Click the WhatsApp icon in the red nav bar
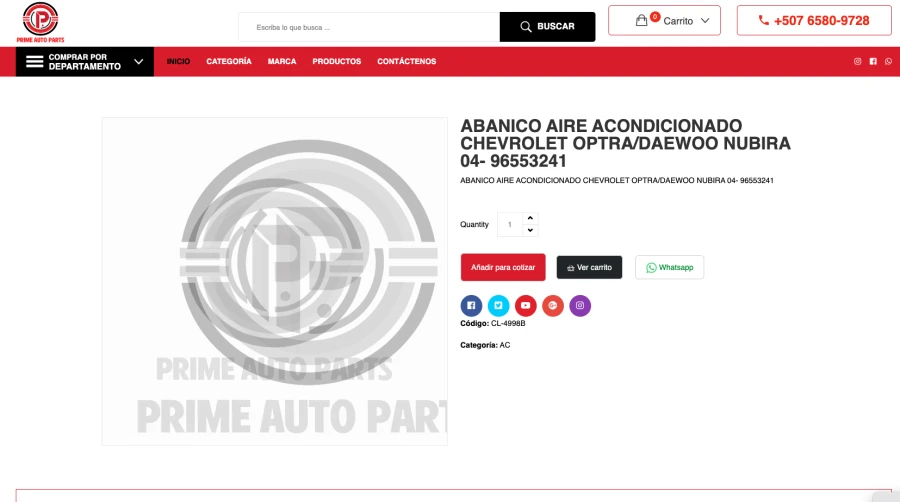 point(889,61)
